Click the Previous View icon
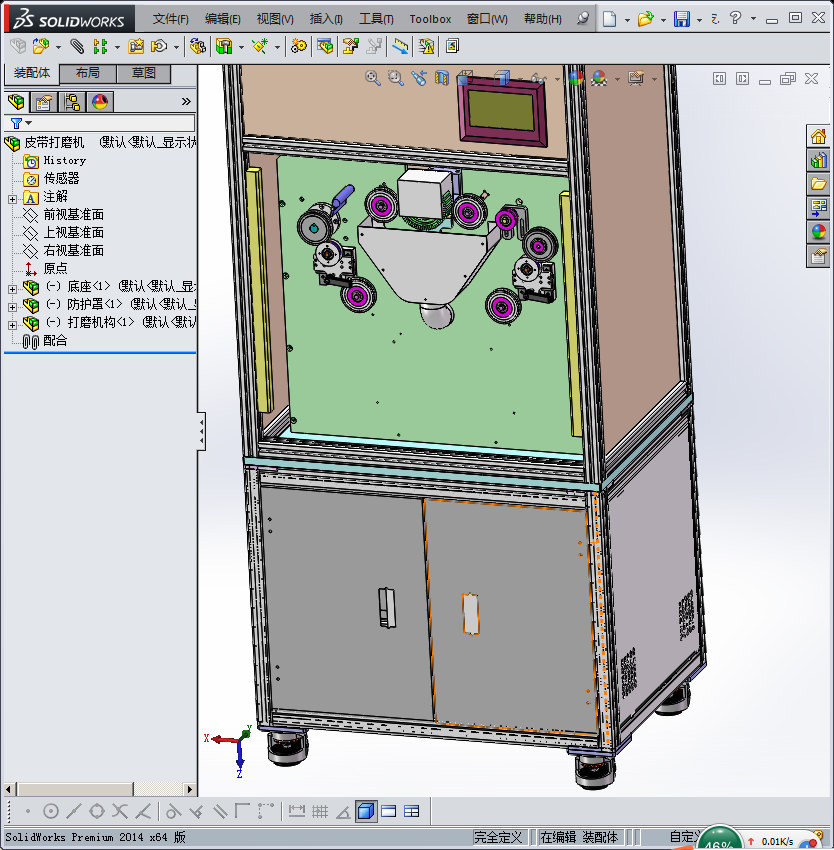 click(x=419, y=79)
